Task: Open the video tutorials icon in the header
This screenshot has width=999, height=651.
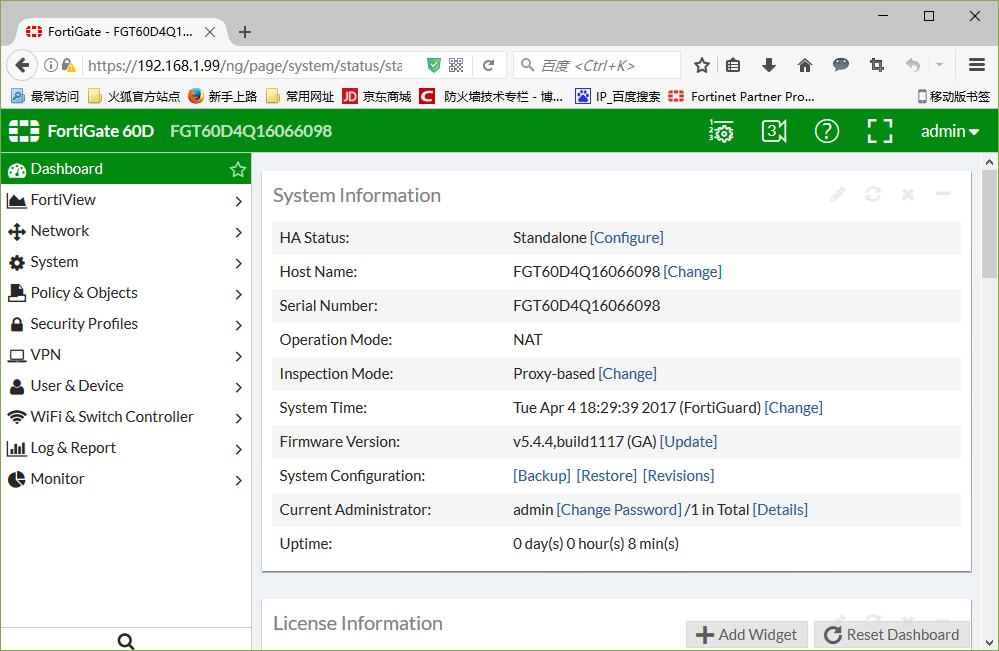Action: tap(774, 131)
